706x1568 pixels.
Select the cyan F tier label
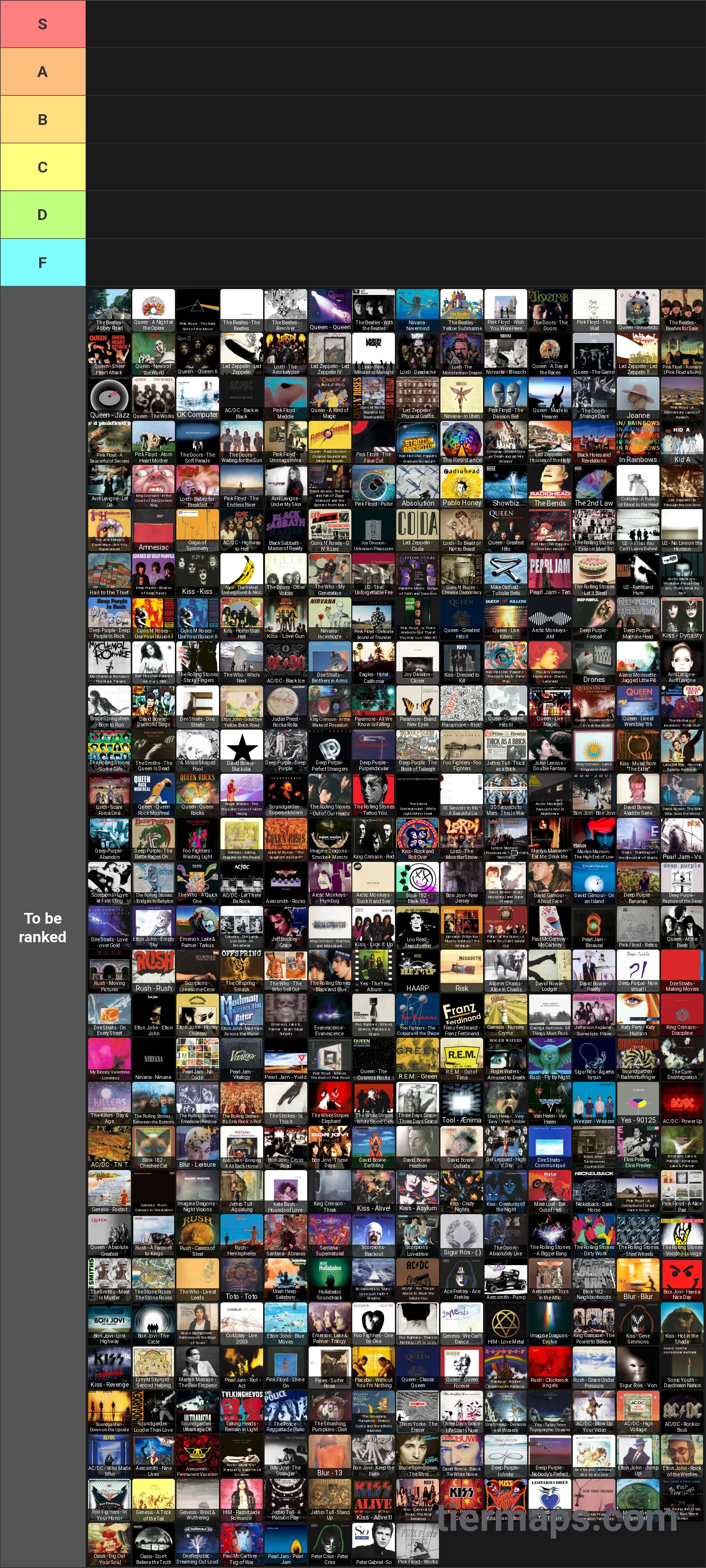pyautogui.click(x=43, y=262)
